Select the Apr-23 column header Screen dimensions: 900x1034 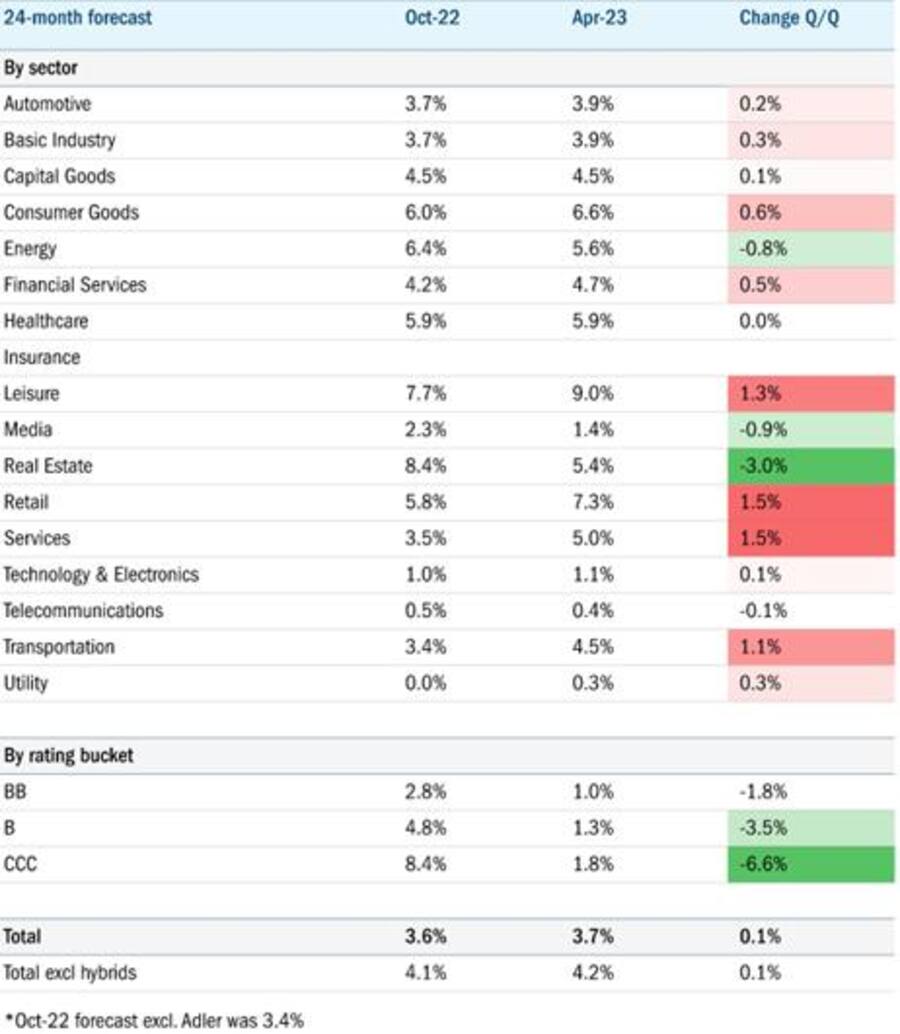(x=599, y=17)
